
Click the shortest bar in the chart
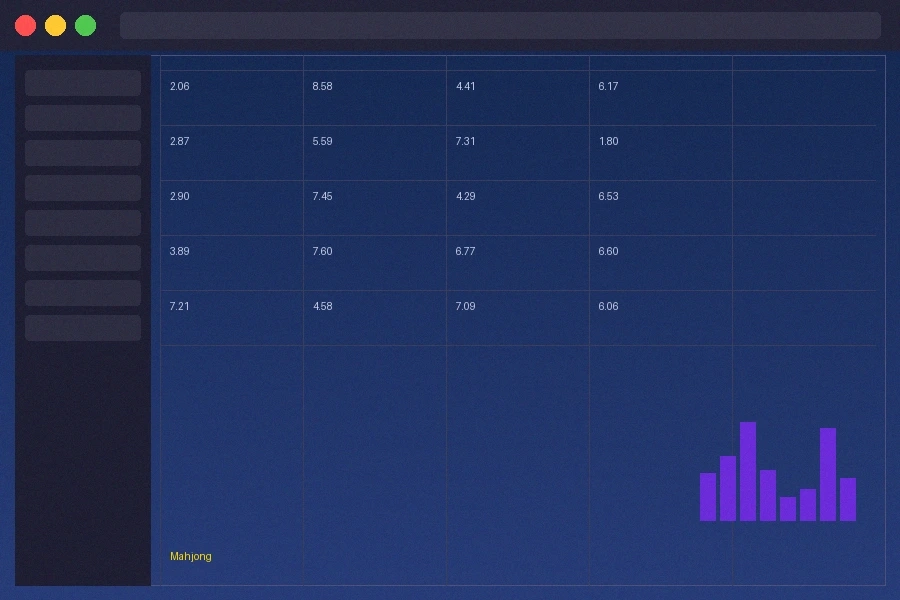788,509
